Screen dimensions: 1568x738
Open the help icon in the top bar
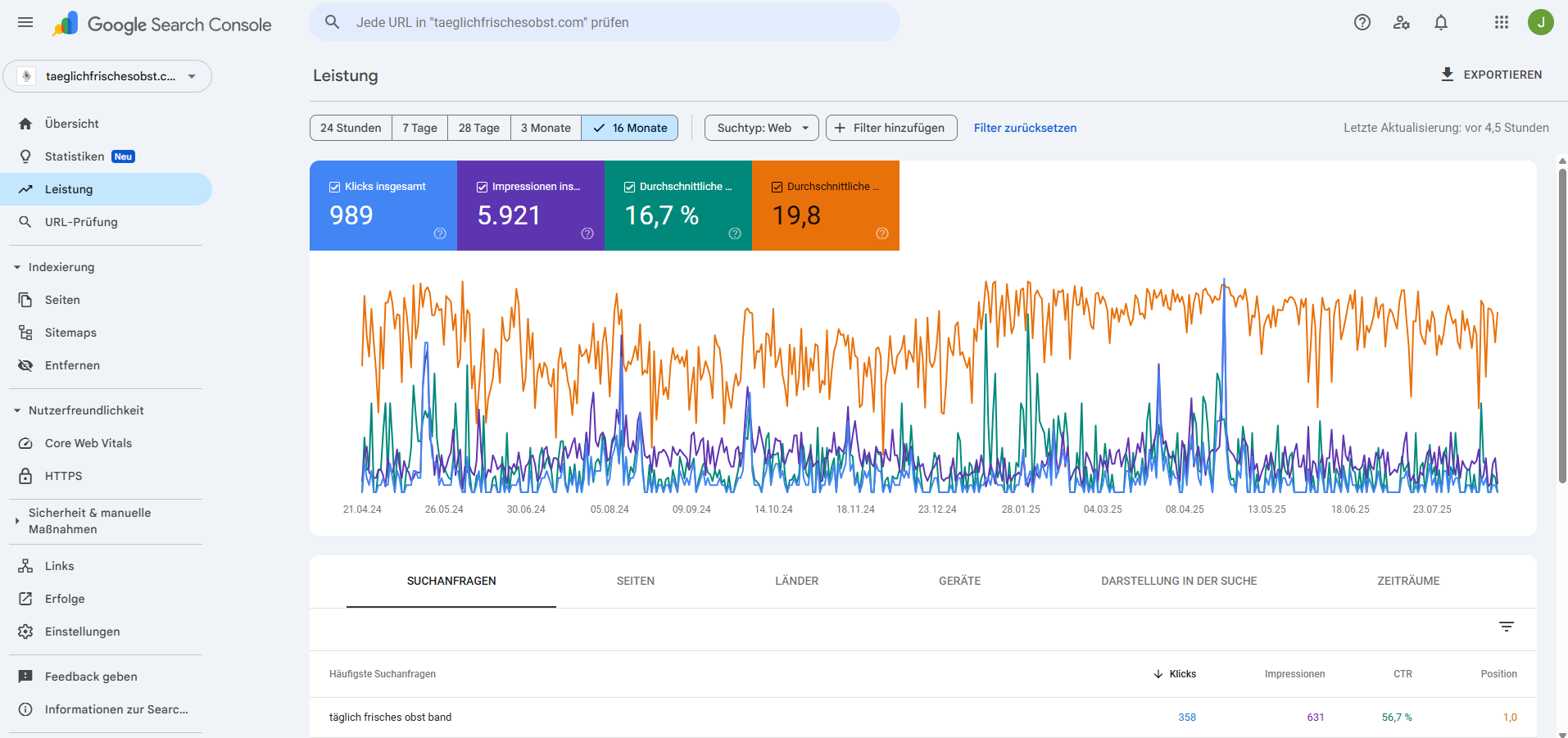coord(1362,22)
